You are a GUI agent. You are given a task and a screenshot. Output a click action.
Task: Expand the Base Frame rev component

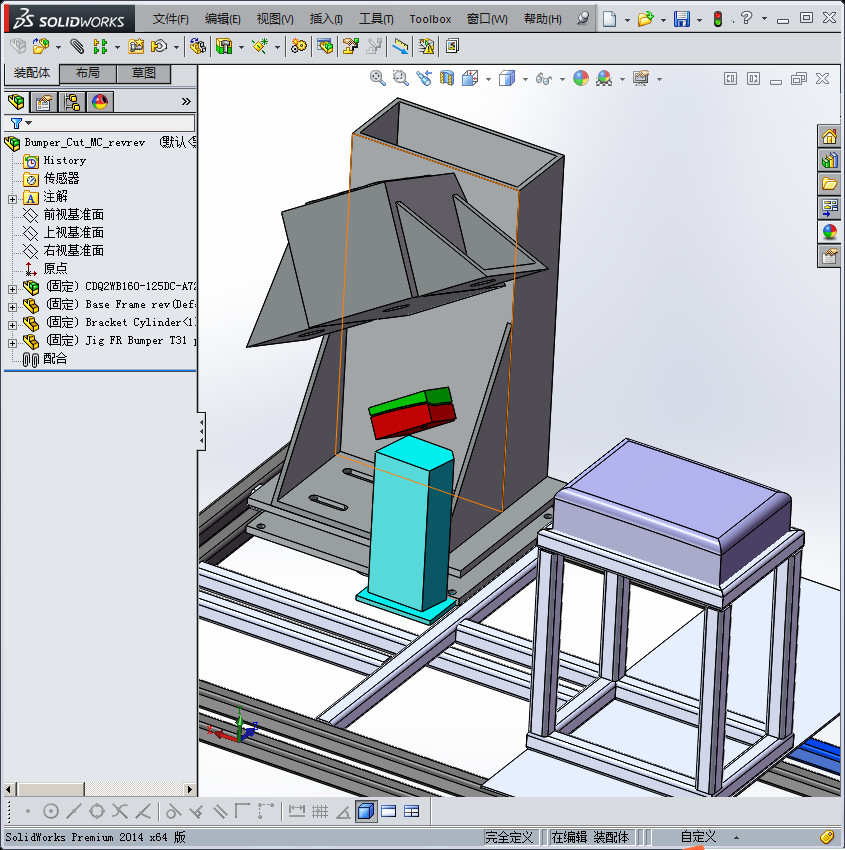click(12, 305)
